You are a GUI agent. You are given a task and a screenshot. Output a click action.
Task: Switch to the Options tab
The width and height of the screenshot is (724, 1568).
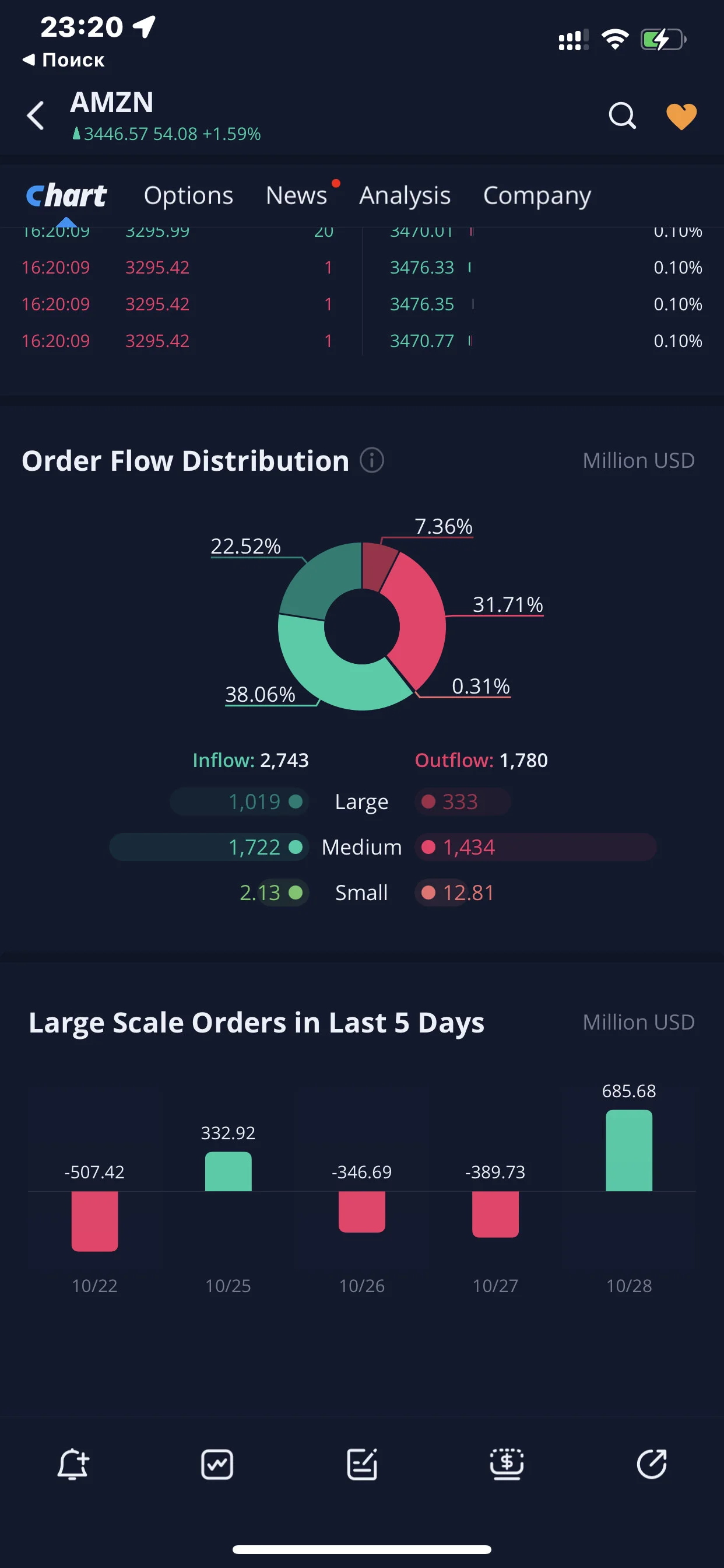[189, 195]
